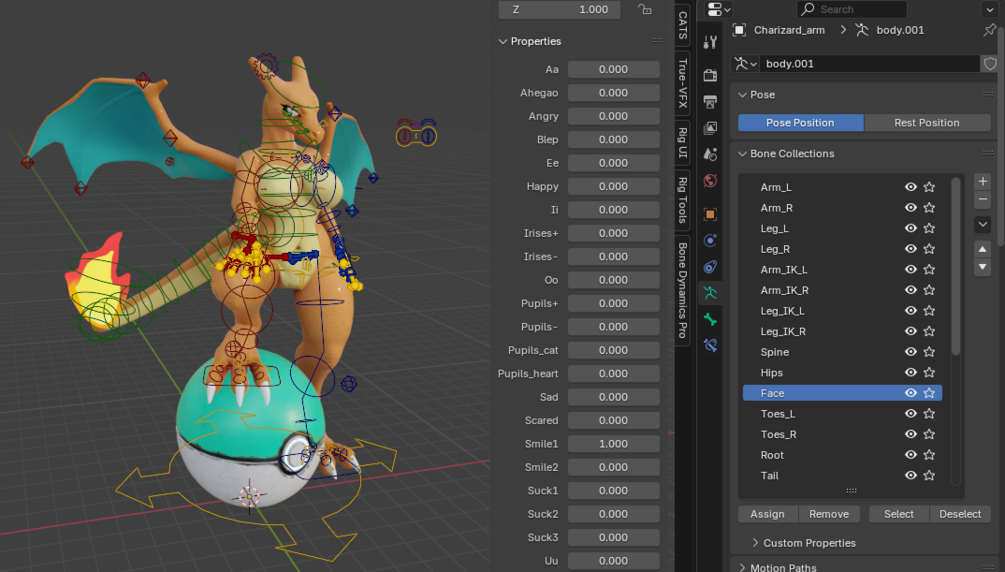Switch armature to Pose Position

tap(801, 122)
